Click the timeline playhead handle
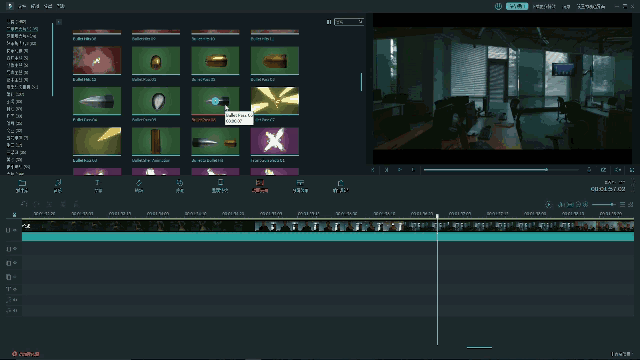The image size is (640, 360). [x=437, y=216]
